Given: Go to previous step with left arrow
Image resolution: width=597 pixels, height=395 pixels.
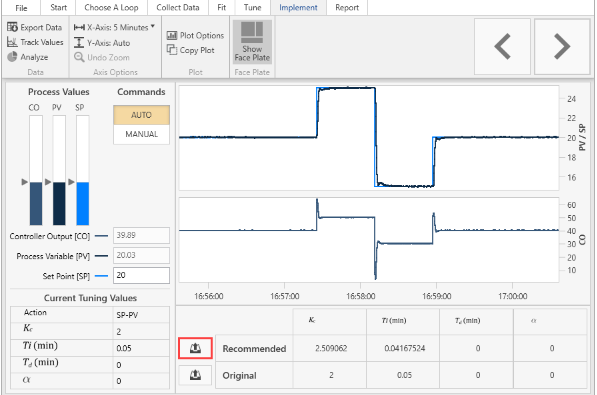Looking at the screenshot, I should click(x=502, y=46).
